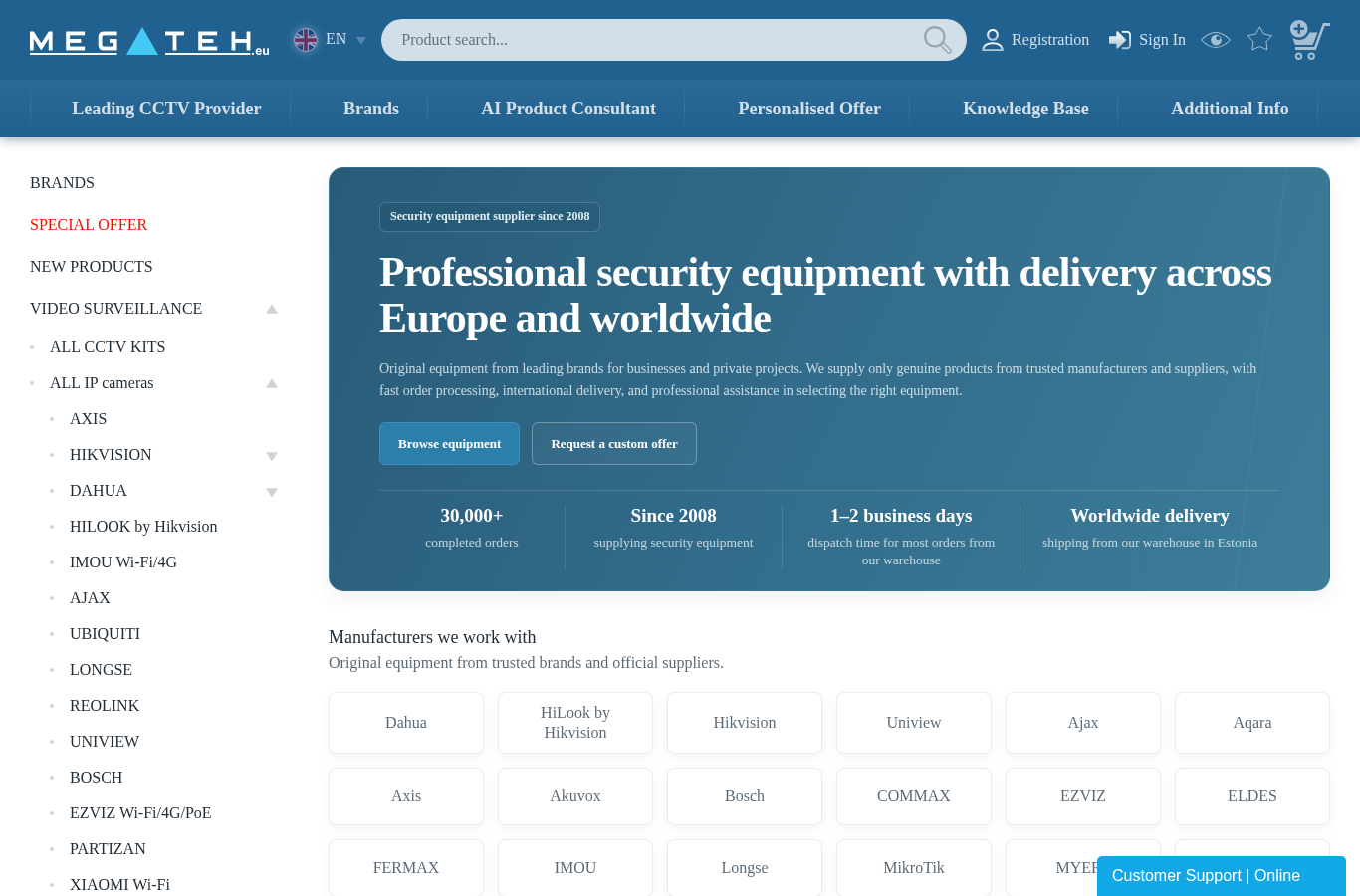The image size is (1360, 896).
Task: Open BRANDS in the sidebar
Action: (62, 183)
